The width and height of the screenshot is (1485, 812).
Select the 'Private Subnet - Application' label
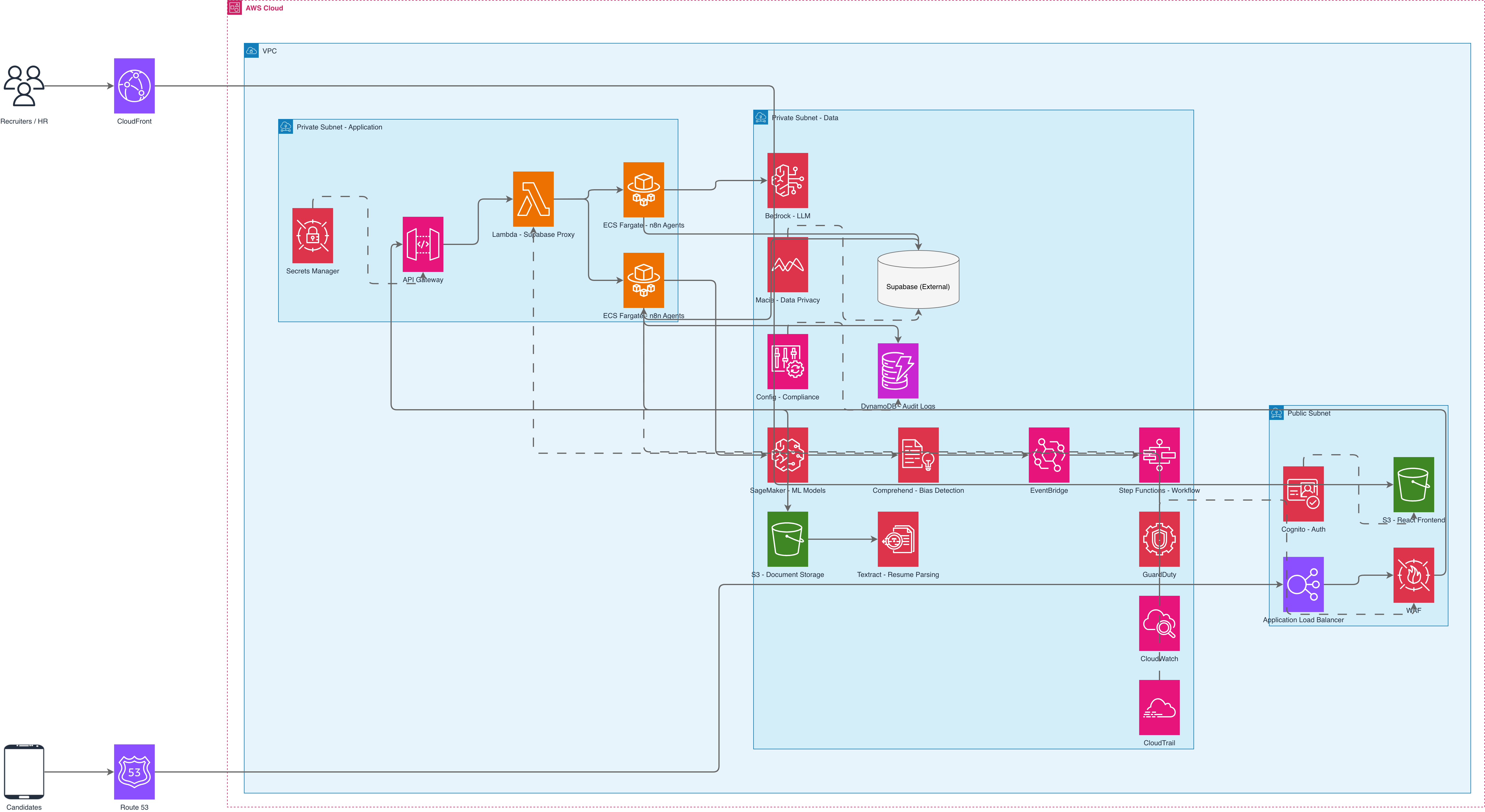click(x=339, y=127)
